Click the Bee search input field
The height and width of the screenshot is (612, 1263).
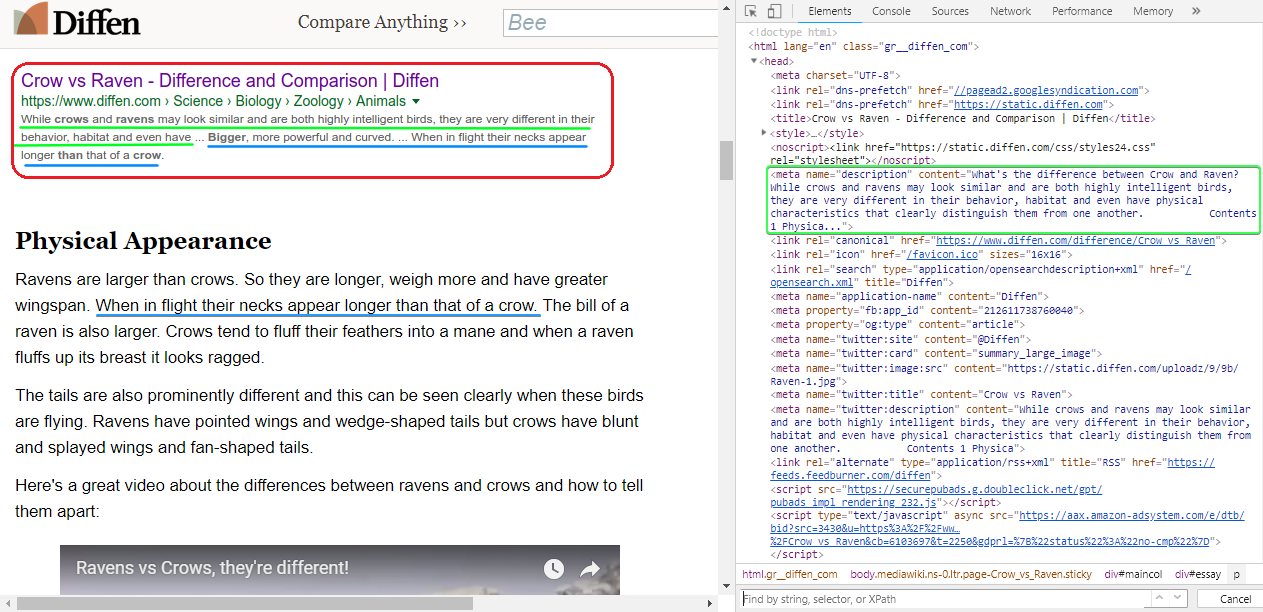tap(610, 23)
